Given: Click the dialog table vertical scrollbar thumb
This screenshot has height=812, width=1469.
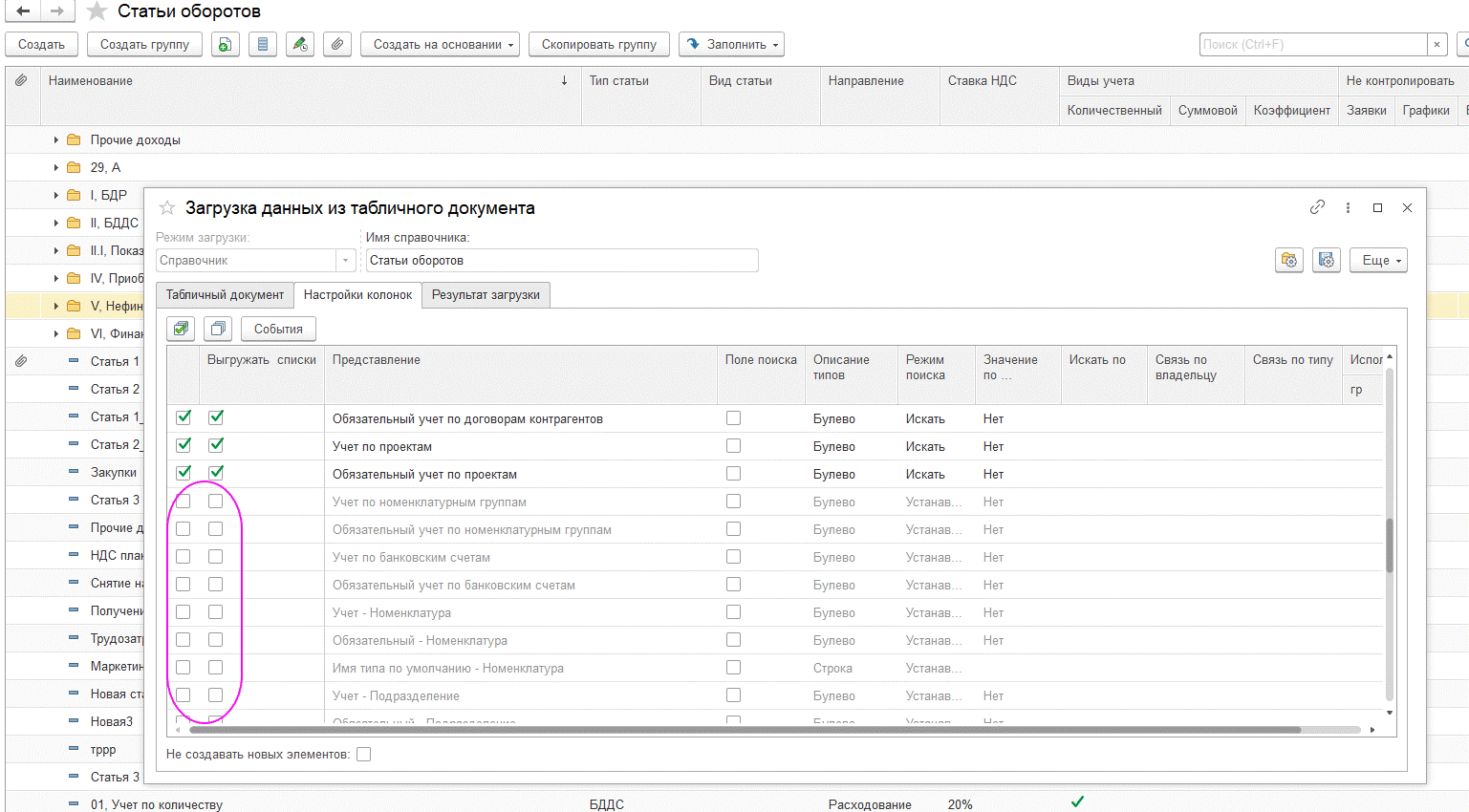Looking at the screenshot, I should click(1390, 545).
